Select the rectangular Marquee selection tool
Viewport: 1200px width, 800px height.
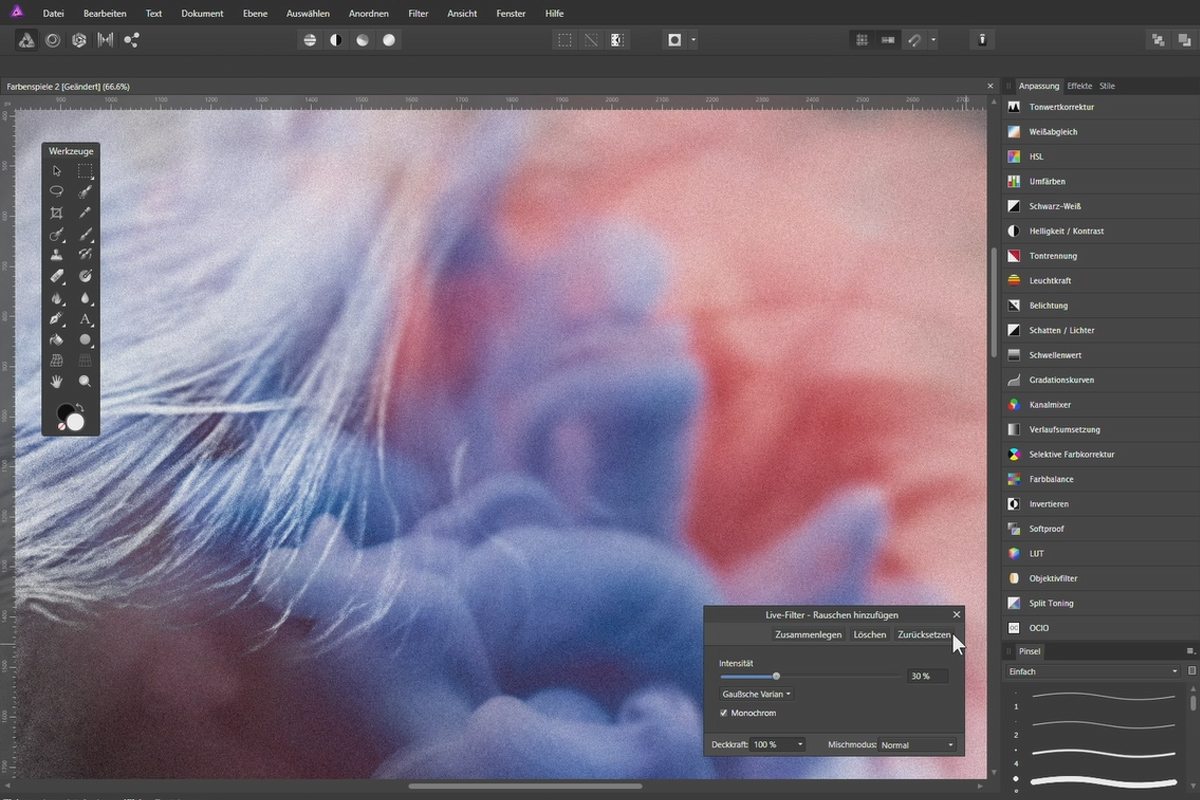click(x=86, y=171)
